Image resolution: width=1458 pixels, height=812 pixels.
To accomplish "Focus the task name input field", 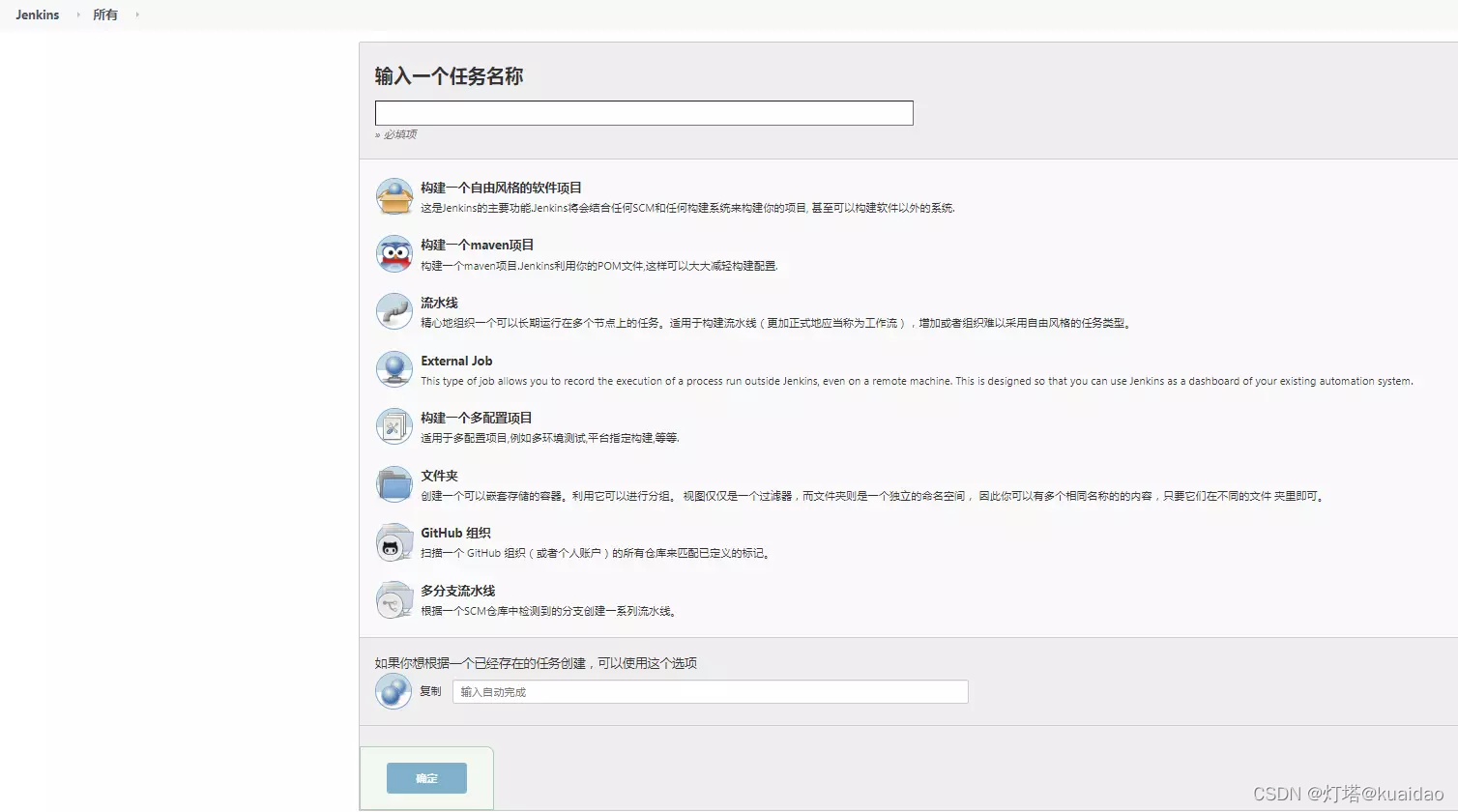I will pos(644,113).
